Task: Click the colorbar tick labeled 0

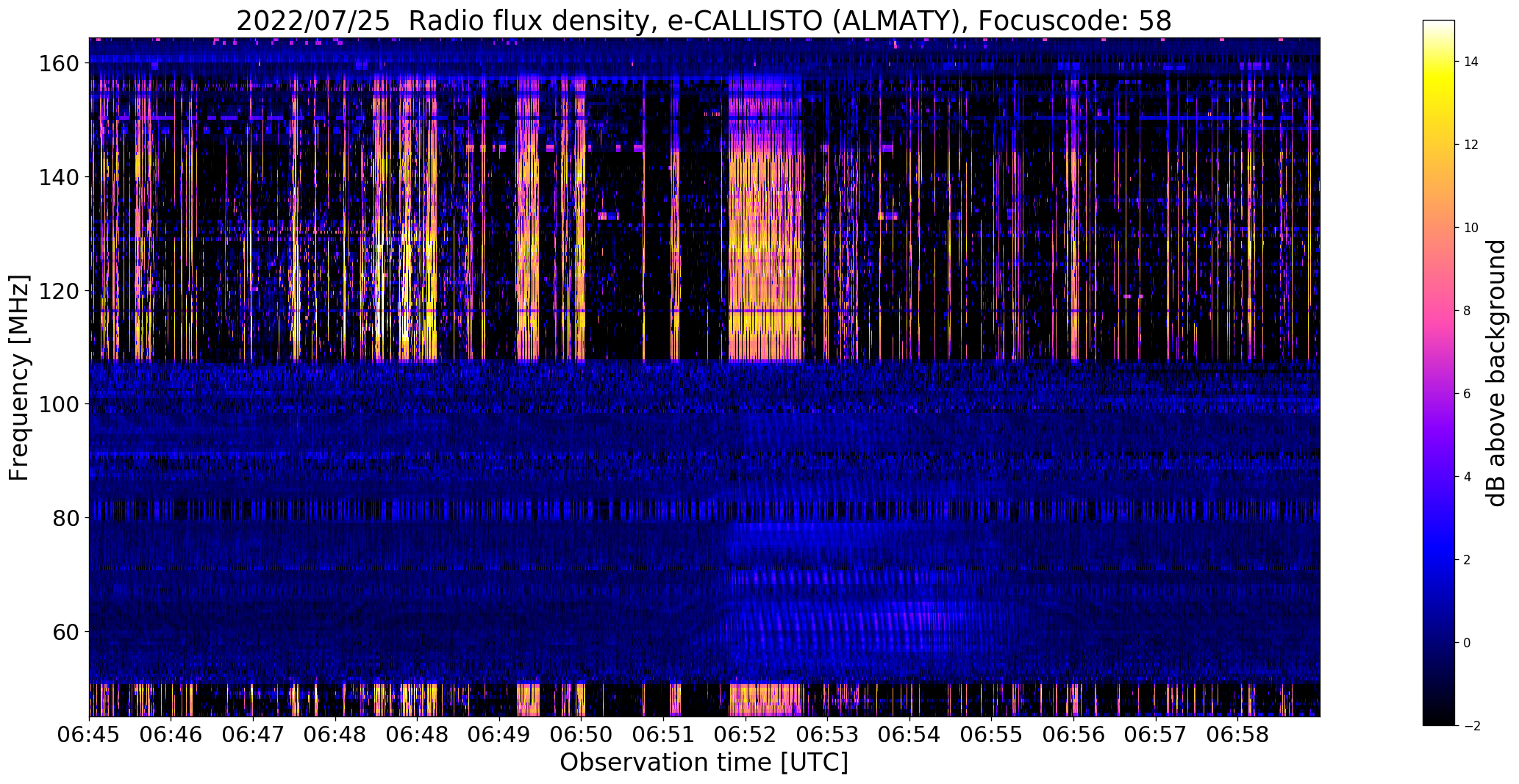Action: [x=1468, y=643]
